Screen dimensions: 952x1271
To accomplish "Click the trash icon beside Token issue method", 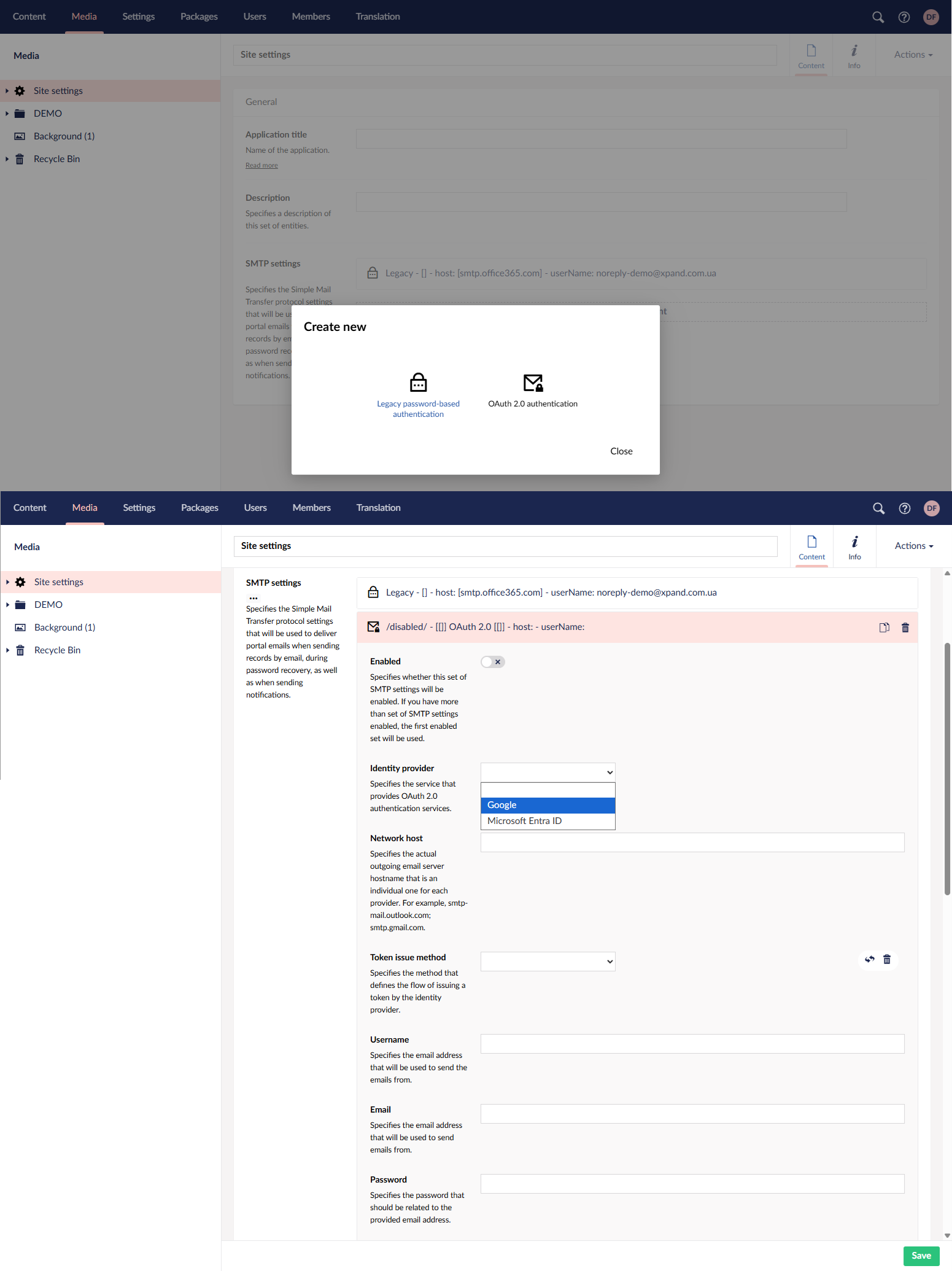I will 886,959.
